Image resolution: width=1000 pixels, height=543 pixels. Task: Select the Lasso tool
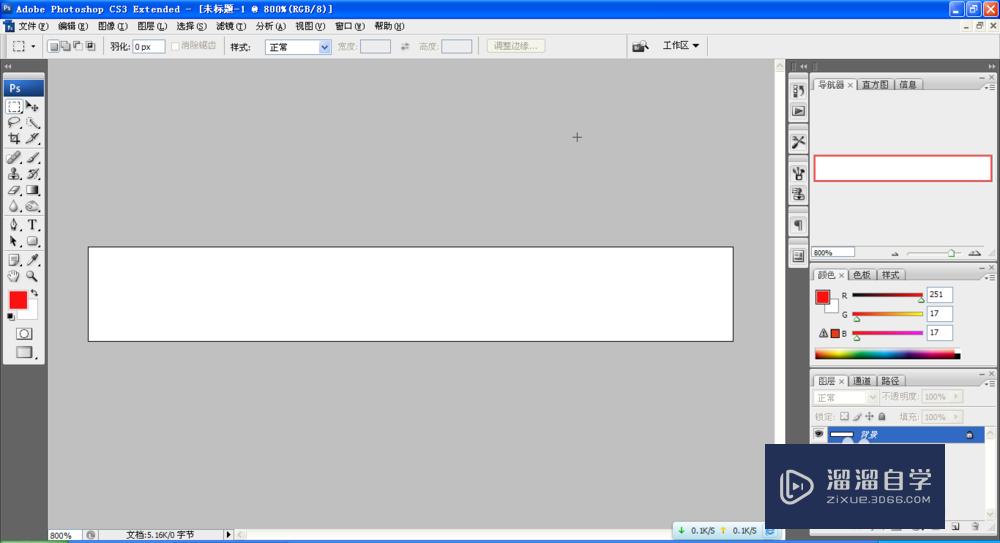coord(14,123)
